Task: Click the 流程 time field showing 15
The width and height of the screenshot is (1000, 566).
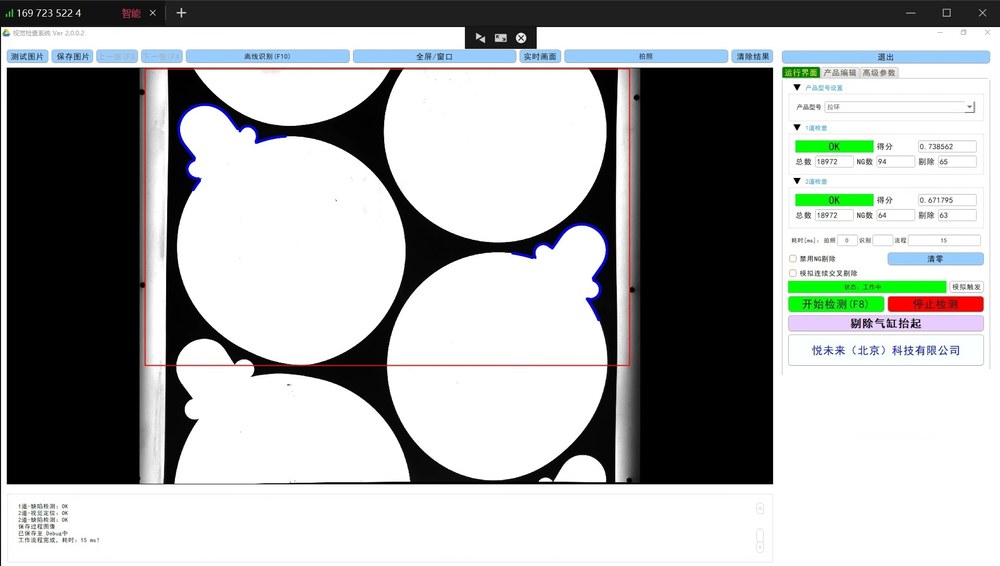Action: (944, 241)
